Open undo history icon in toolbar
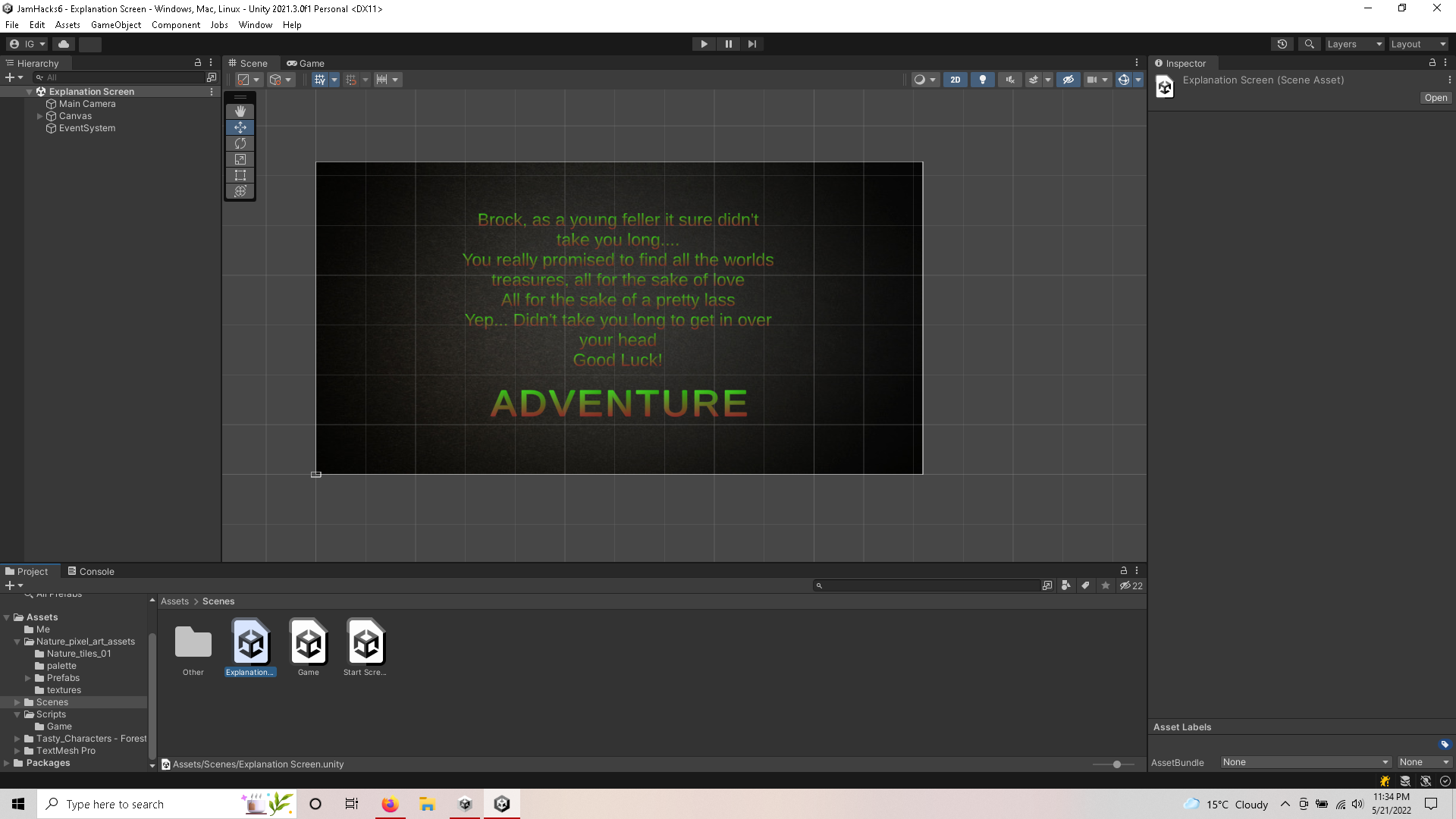This screenshot has height=819, width=1456. point(1282,44)
